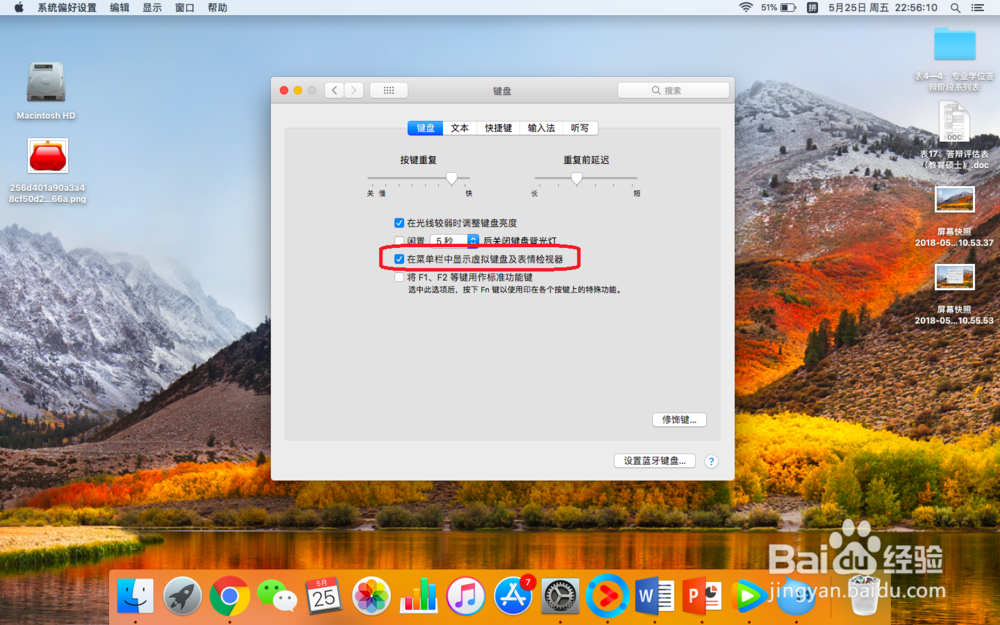Open Numbers from the Dock
The height and width of the screenshot is (625, 1000).
[x=418, y=596]
